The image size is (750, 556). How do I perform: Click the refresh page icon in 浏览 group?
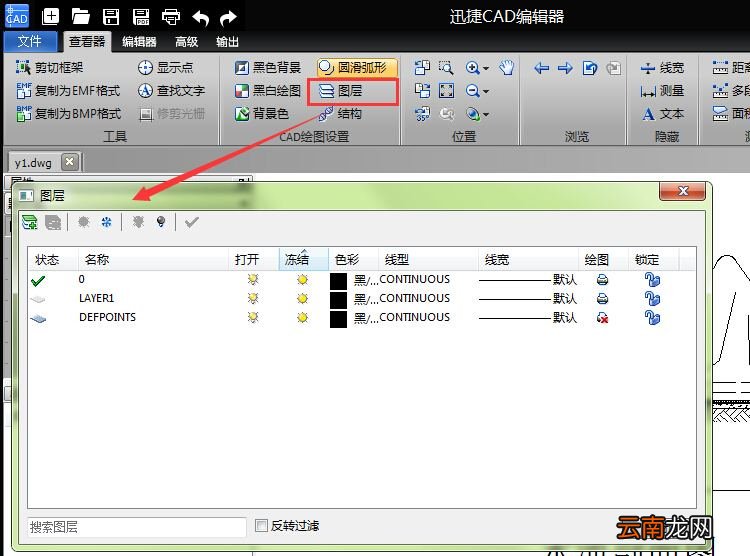pyautogui.click(x=590, y=68)
